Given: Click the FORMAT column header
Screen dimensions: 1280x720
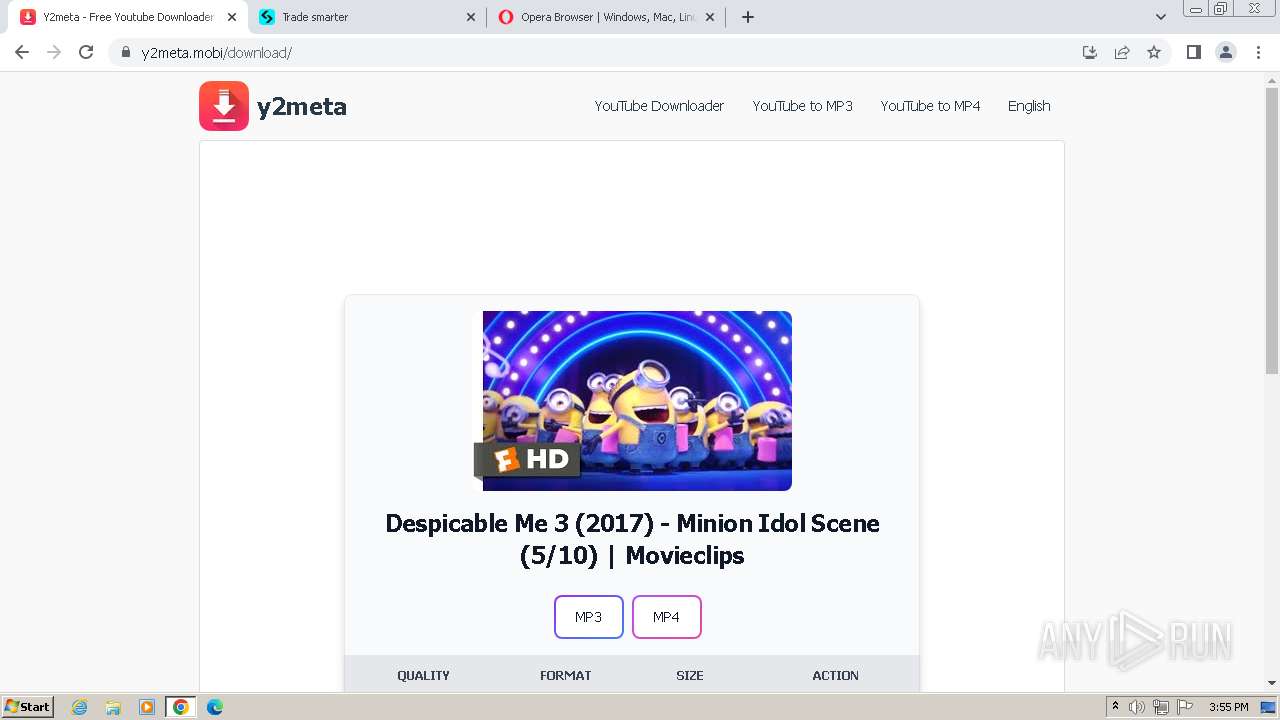Looking at the screenshot, I should 566,676.
